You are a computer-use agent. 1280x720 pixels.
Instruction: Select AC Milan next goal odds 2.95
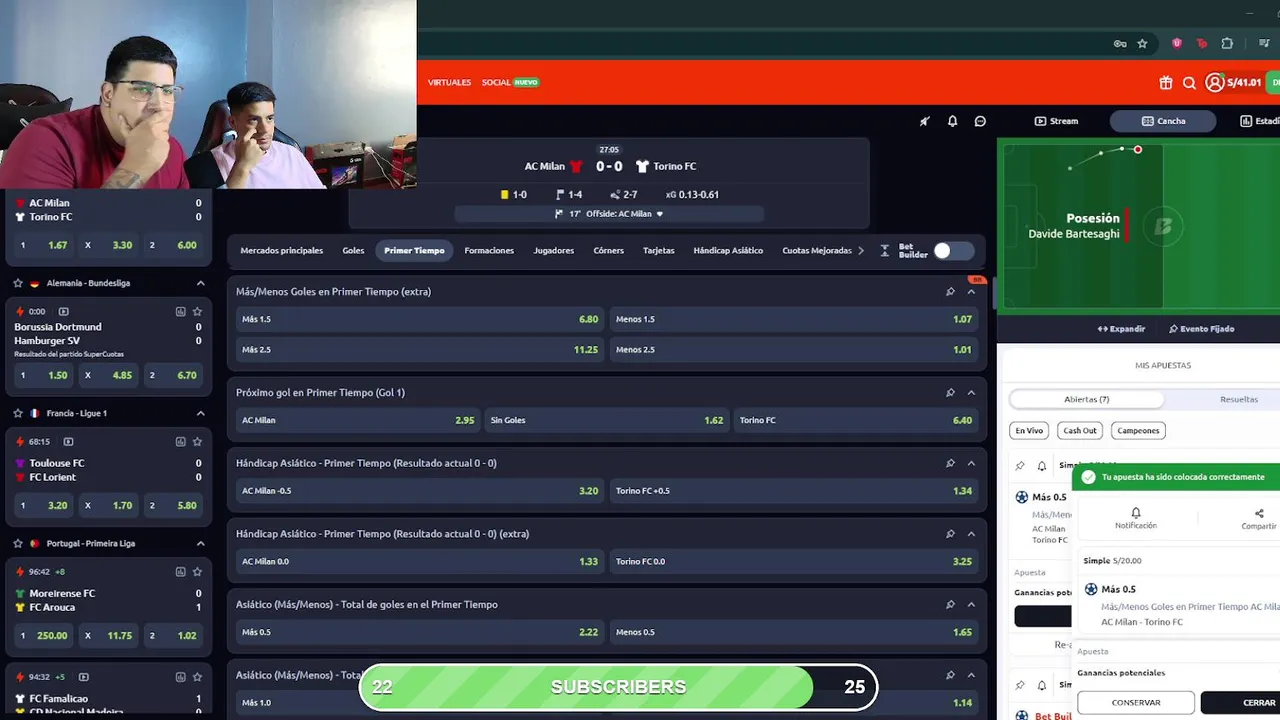[x=358, y=420]
